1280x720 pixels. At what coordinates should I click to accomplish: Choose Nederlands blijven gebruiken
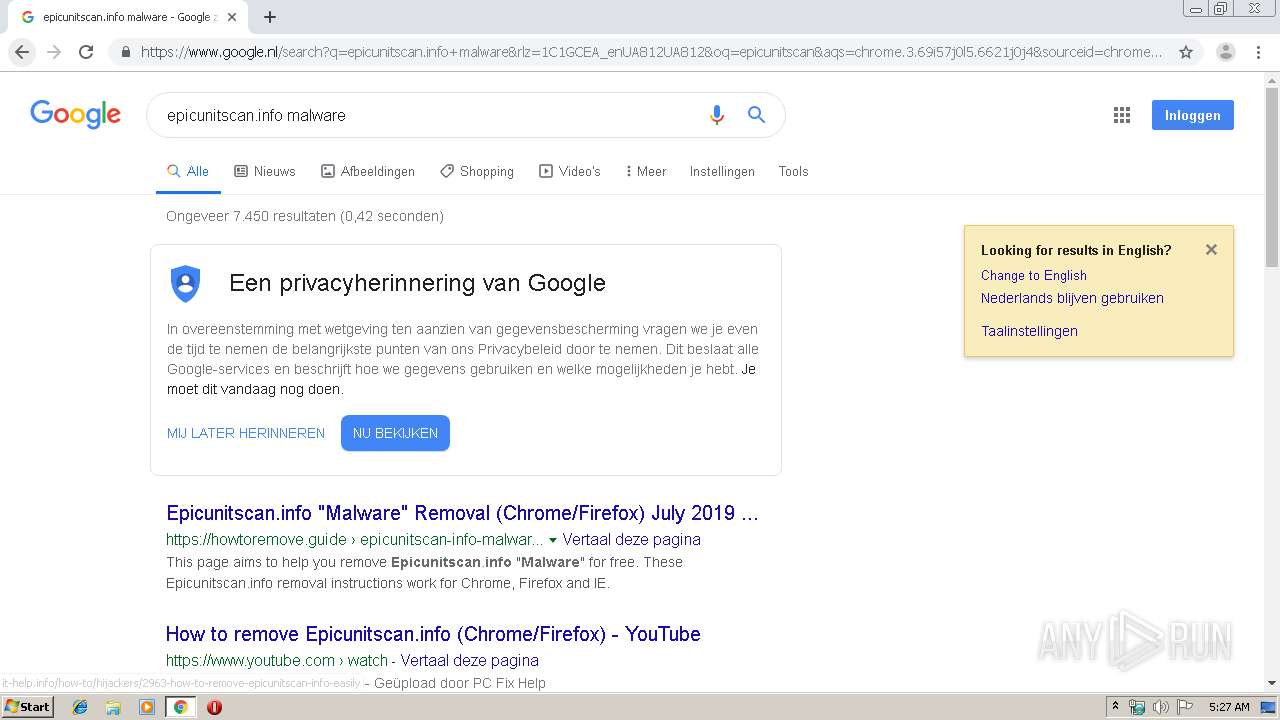pyautogui.click(x=1072, y=298)
